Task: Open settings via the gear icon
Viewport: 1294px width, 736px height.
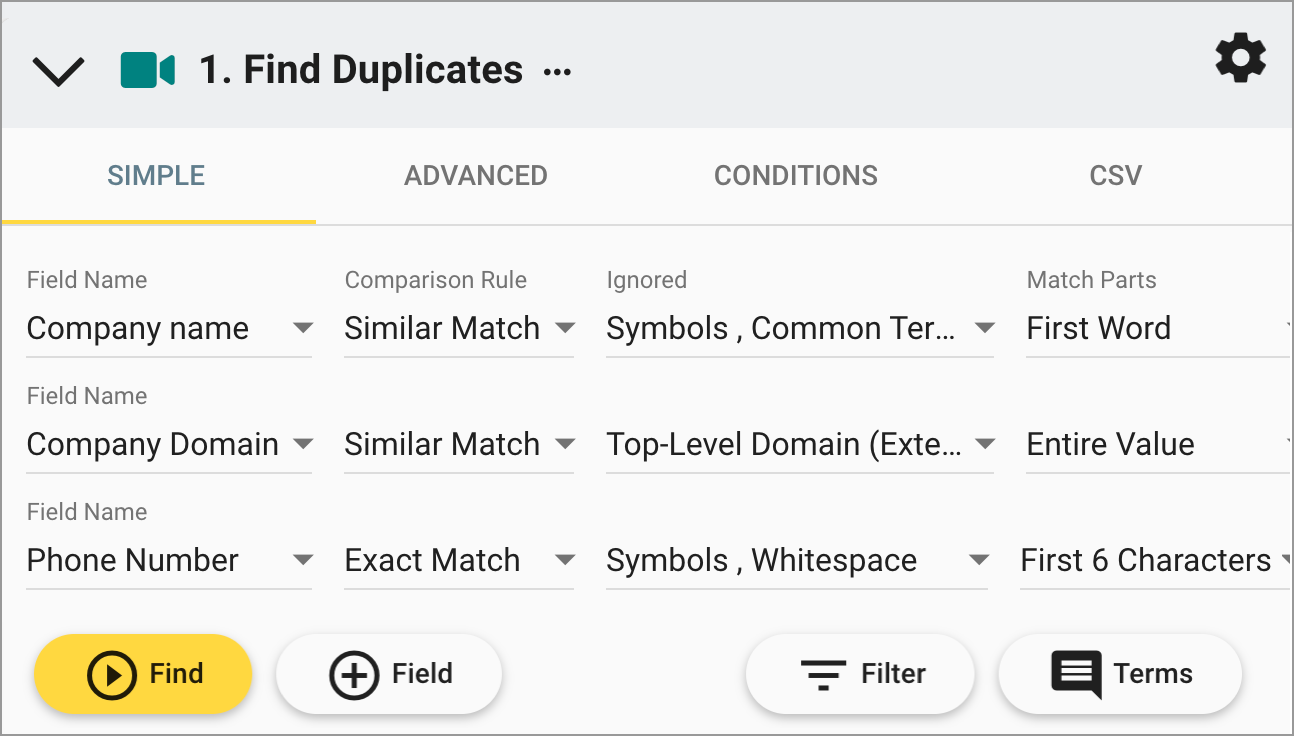Action: [x=1240, y=59]
